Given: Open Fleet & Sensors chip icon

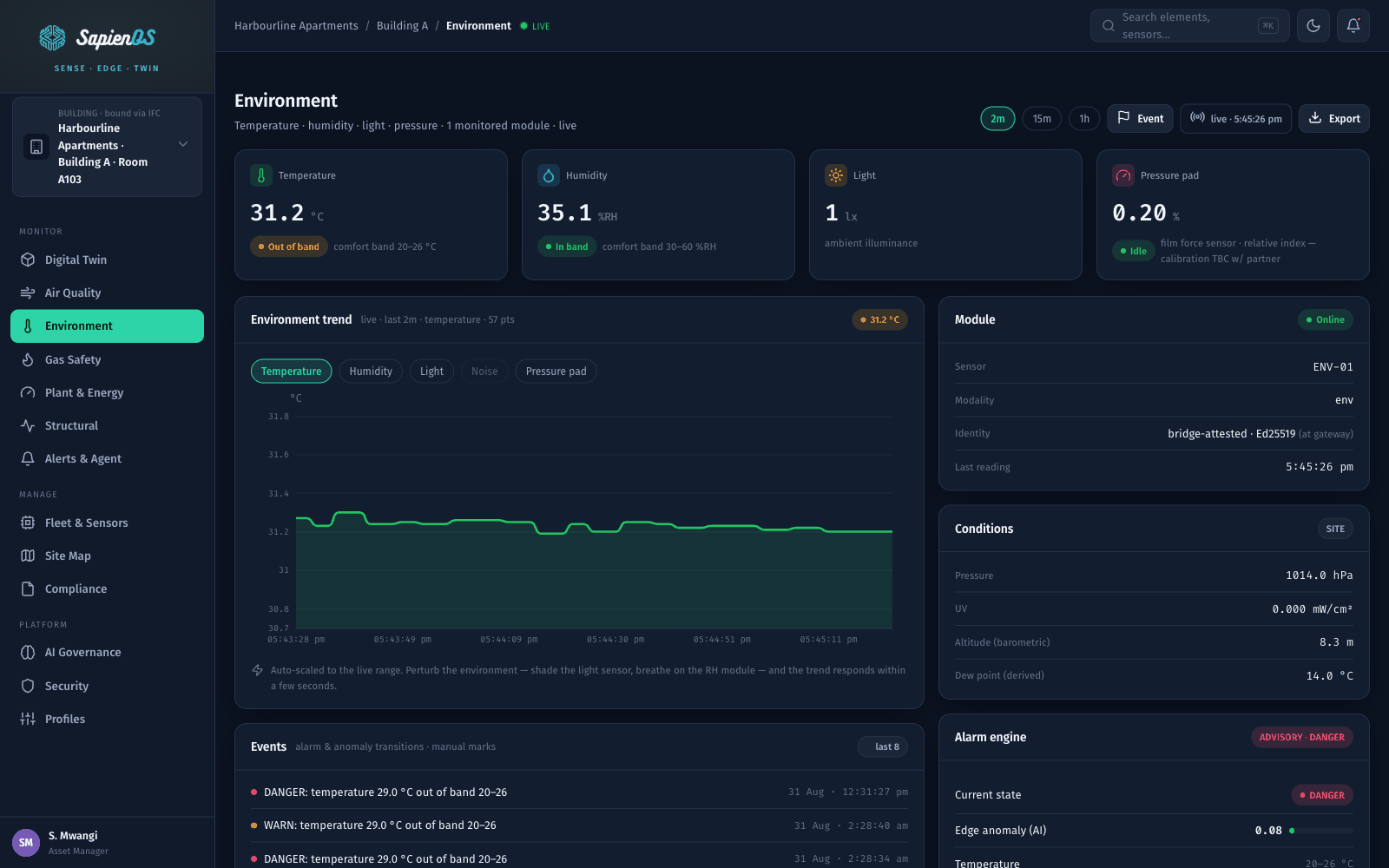Looking at the screenshot, I should tap(28, 523).
